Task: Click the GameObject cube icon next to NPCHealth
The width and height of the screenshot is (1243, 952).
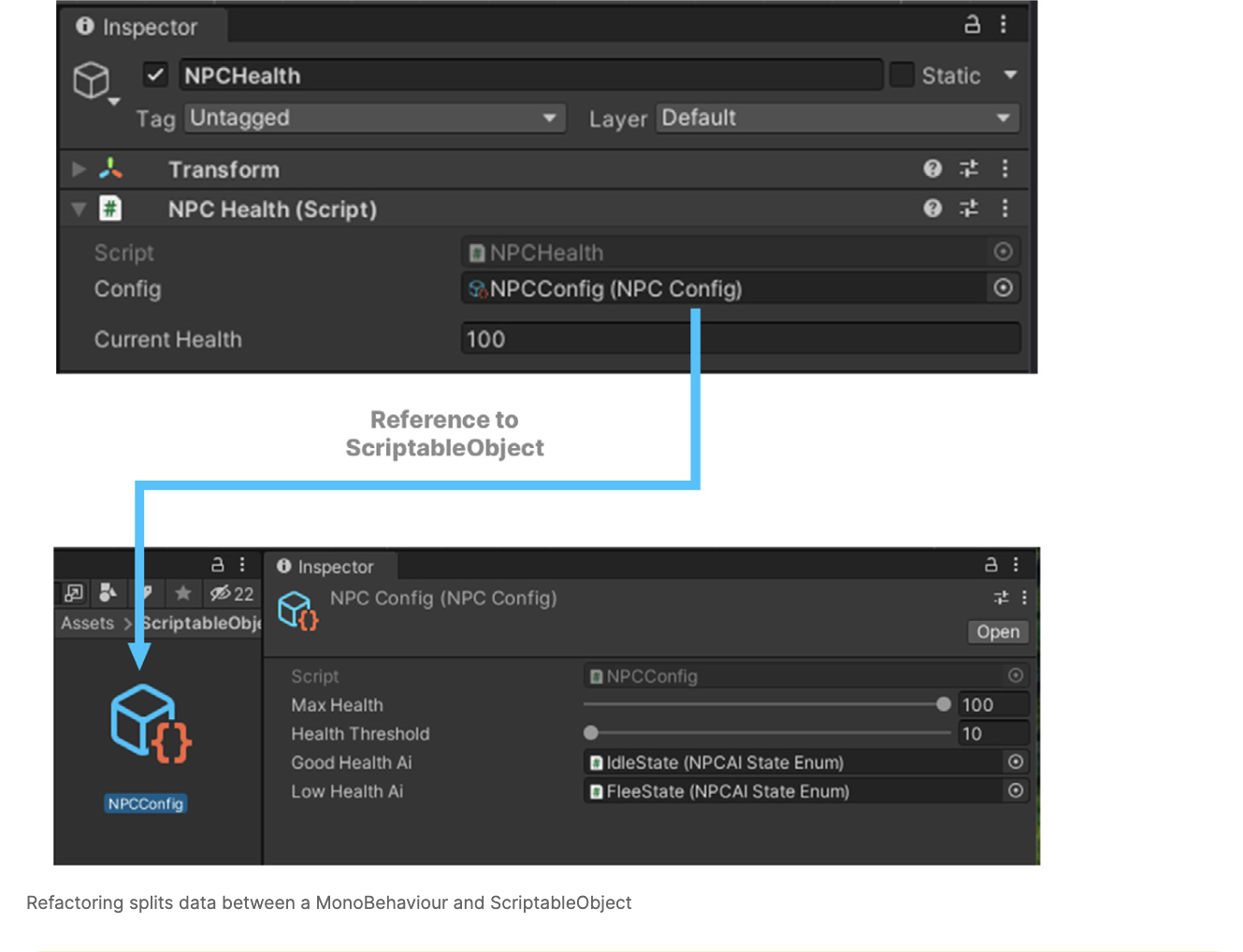Action: (92, 79)
